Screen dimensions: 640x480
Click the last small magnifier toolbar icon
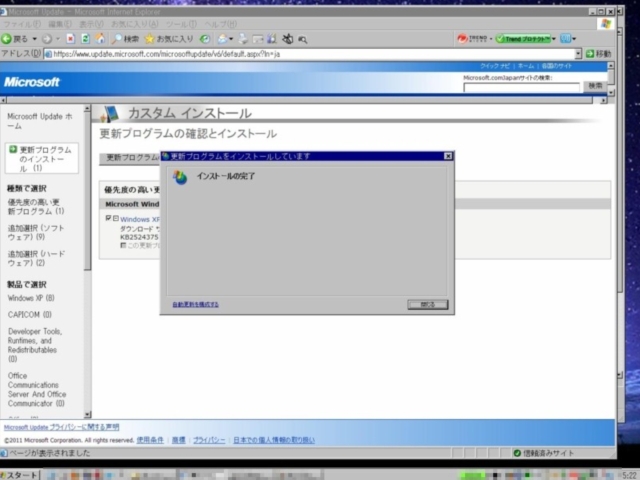302,39
